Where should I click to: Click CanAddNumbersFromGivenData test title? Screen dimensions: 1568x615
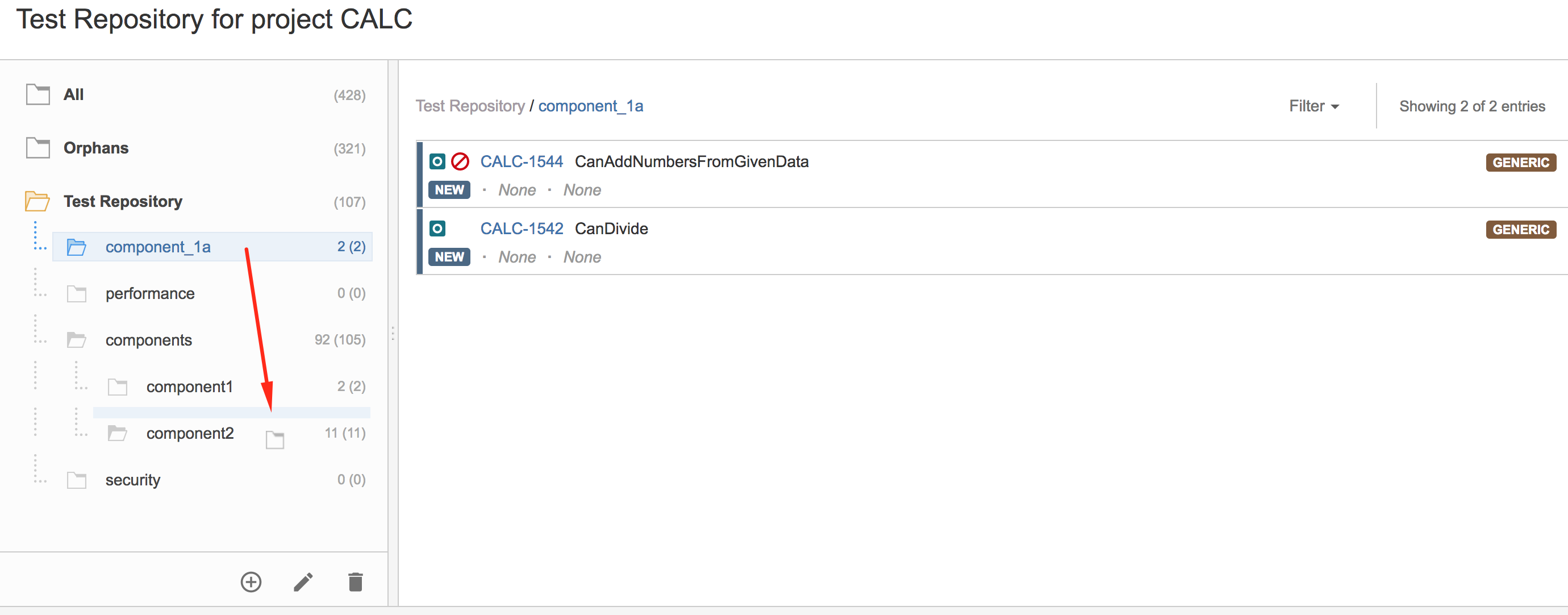691,161
